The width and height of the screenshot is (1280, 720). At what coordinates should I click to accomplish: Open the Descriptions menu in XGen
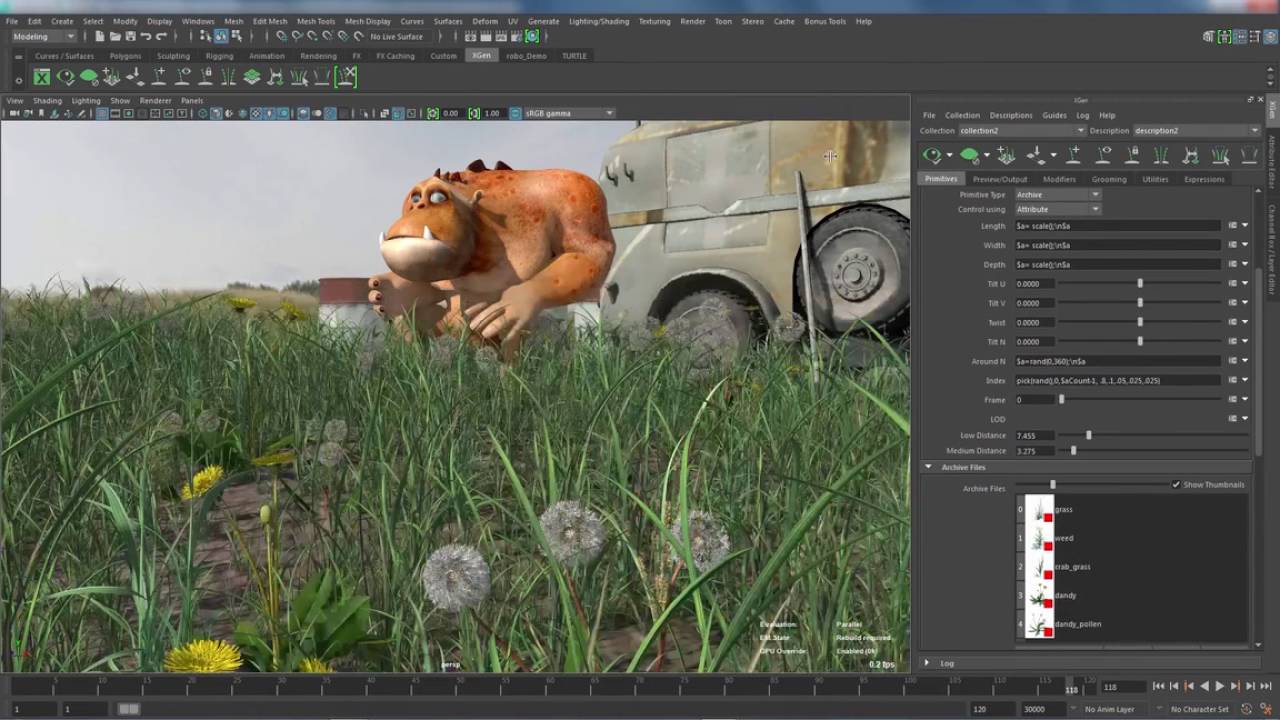tap(1011, 115)
